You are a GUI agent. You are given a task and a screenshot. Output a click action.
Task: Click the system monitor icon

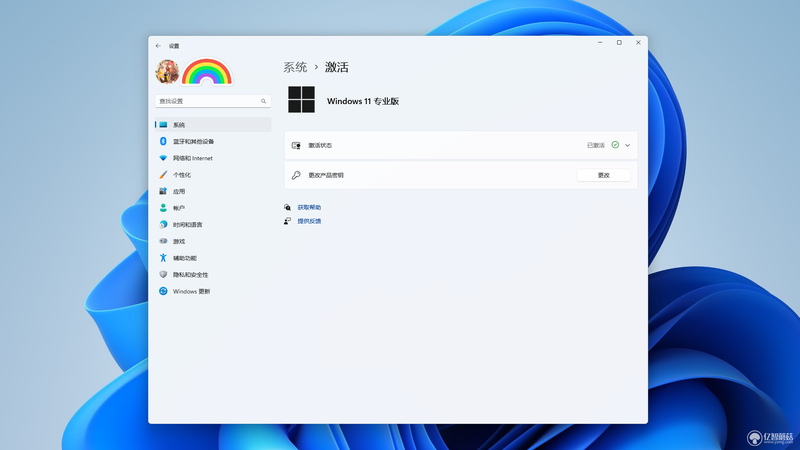point(163,124)
